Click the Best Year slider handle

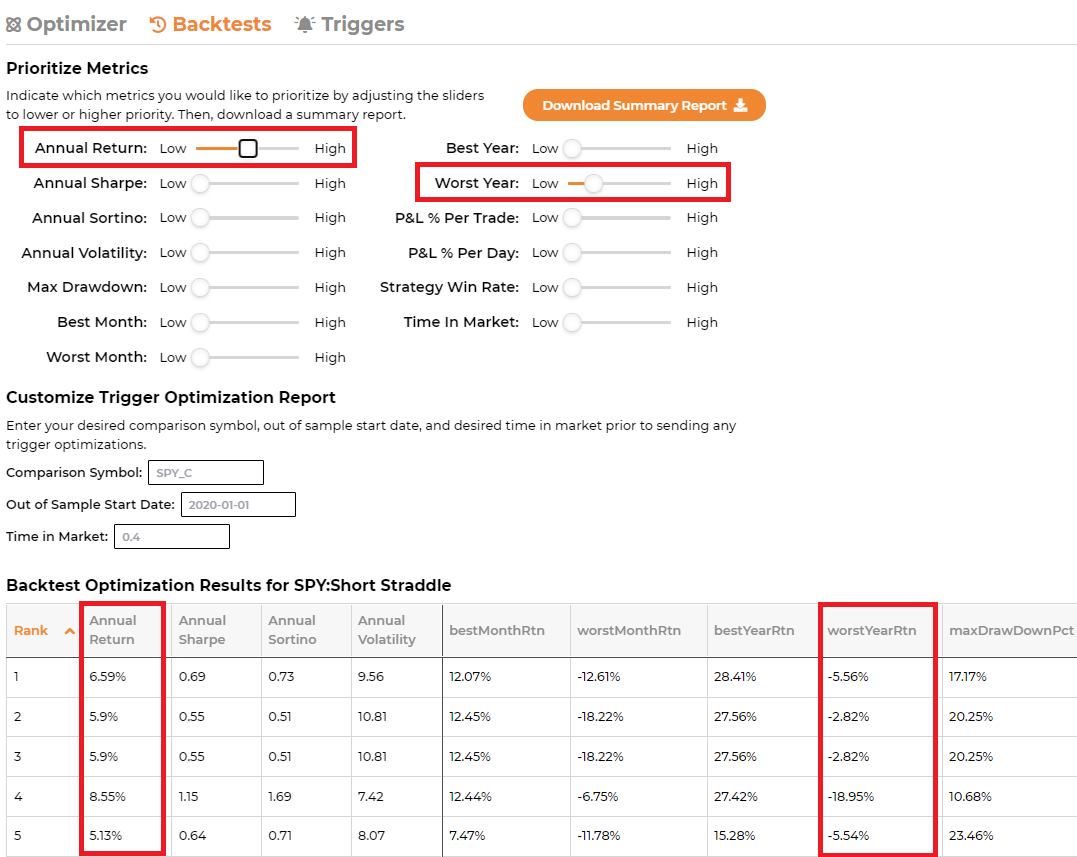572,148
